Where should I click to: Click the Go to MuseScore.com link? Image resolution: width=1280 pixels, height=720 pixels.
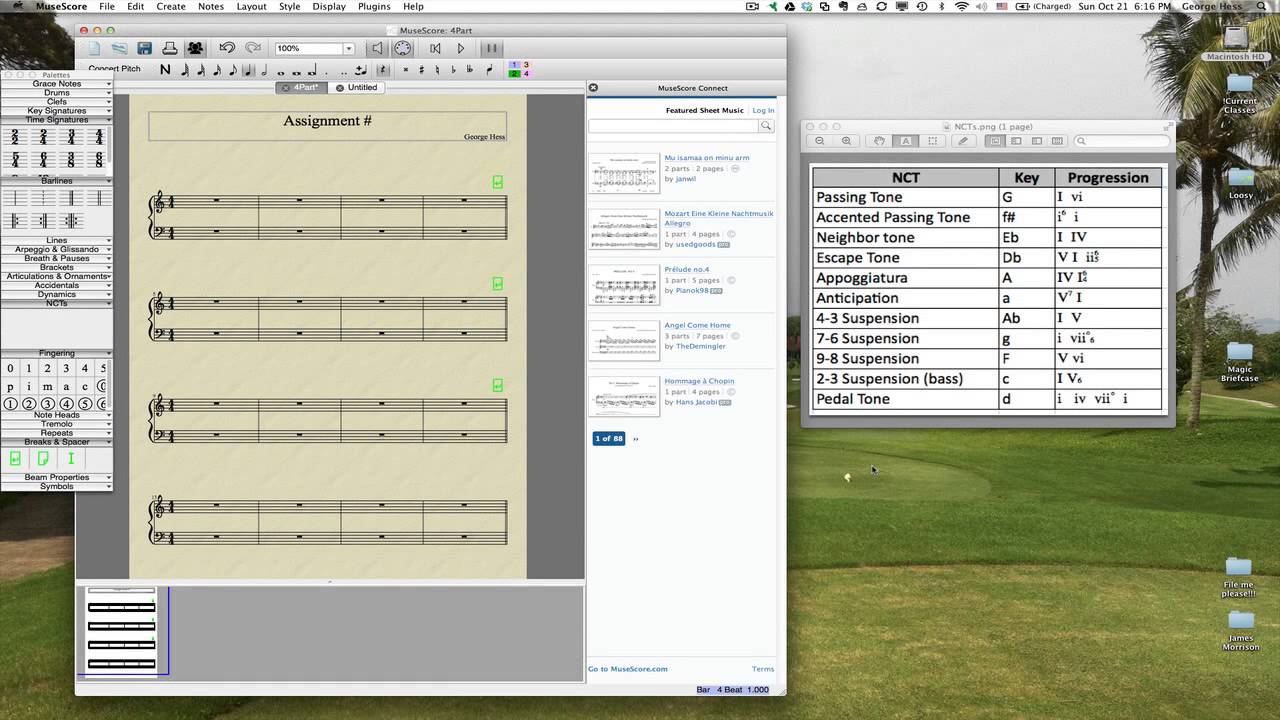[x=628, y=669]
